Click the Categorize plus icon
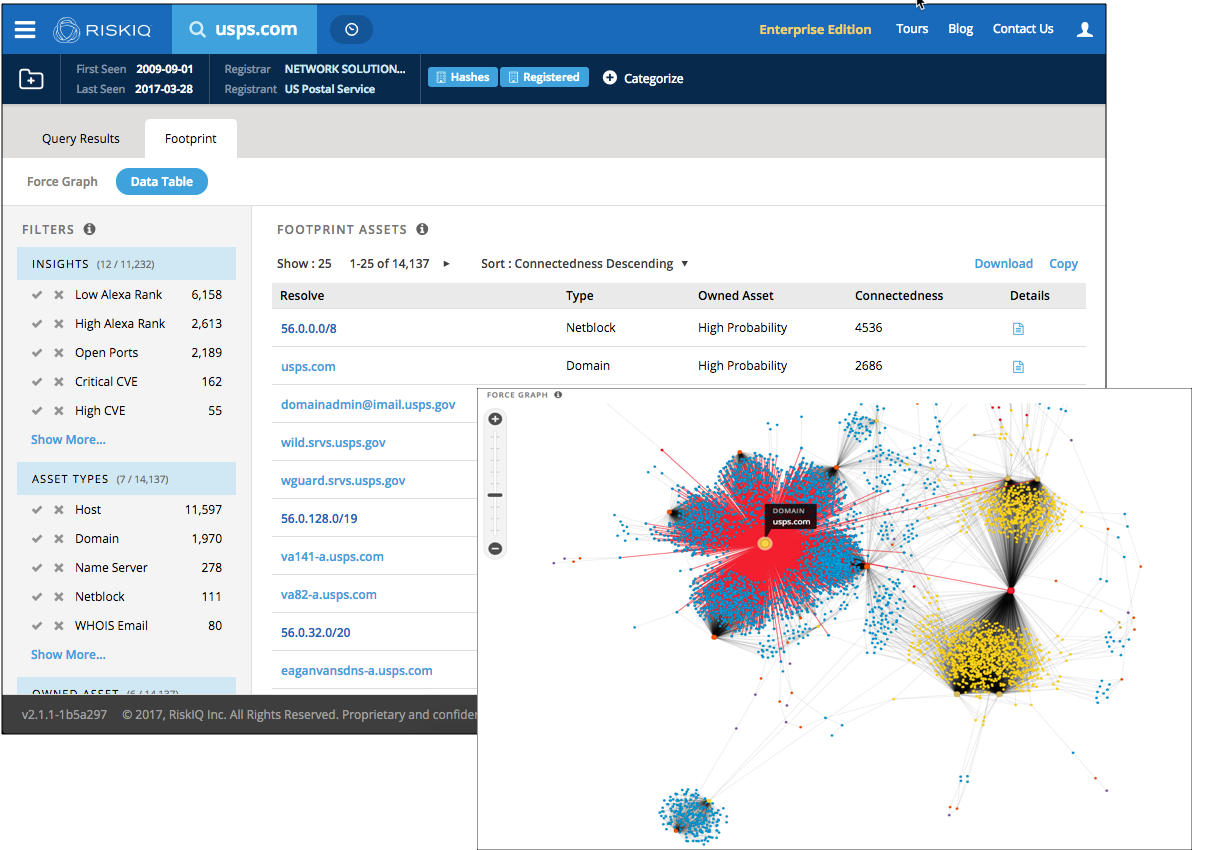 [x=610, y=78]
